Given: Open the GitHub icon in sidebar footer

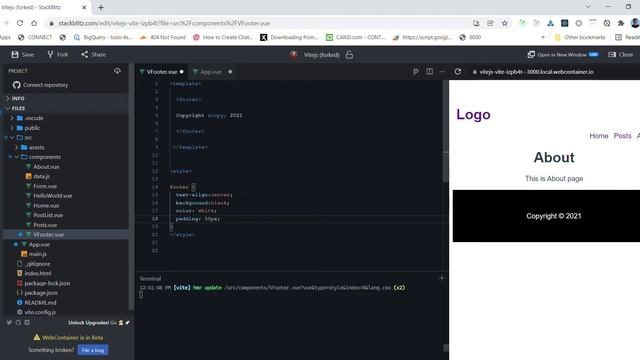Looking at the screenshot, I should pos(18,322).
